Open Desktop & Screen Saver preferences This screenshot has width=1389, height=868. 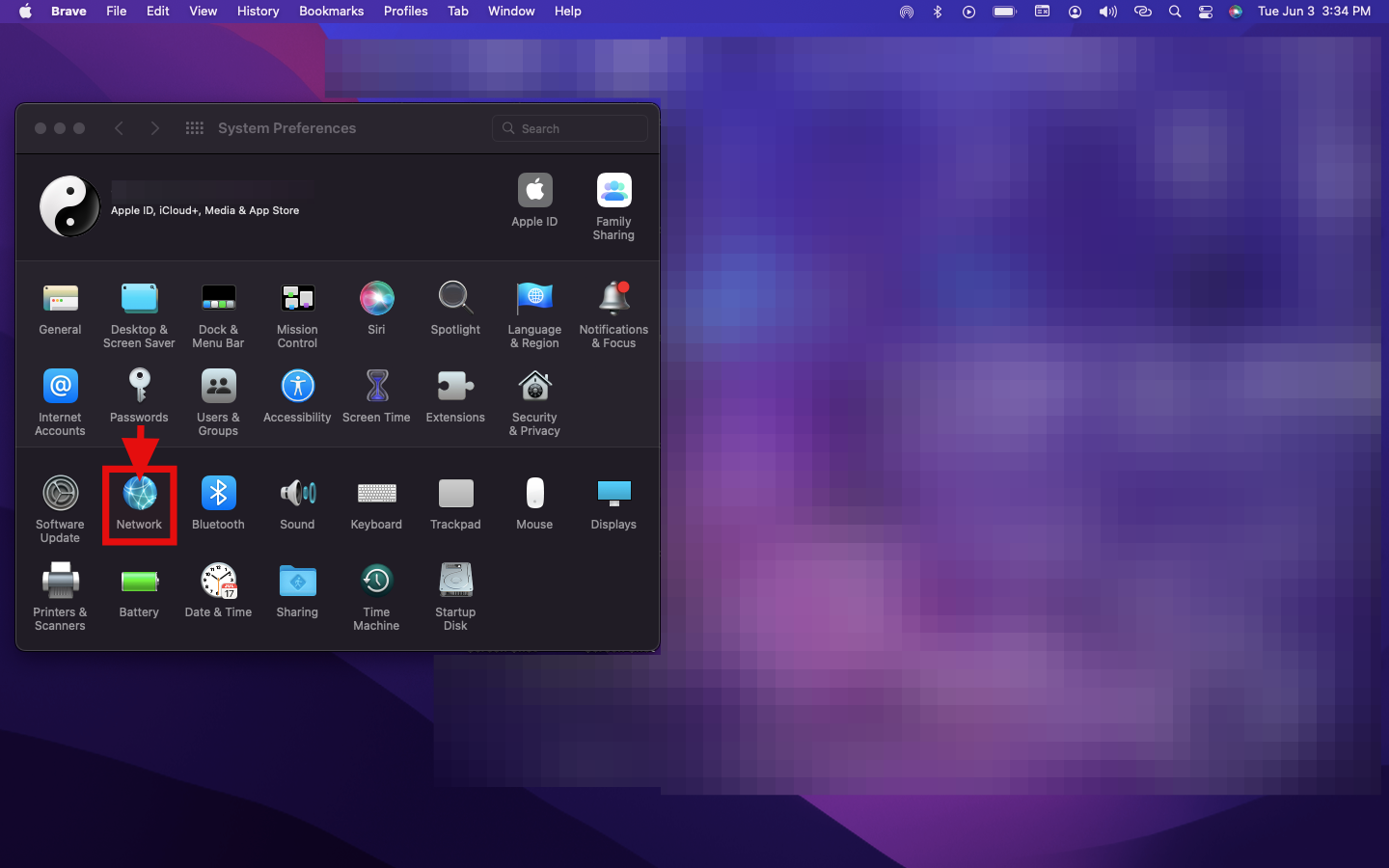coord(139,315)
